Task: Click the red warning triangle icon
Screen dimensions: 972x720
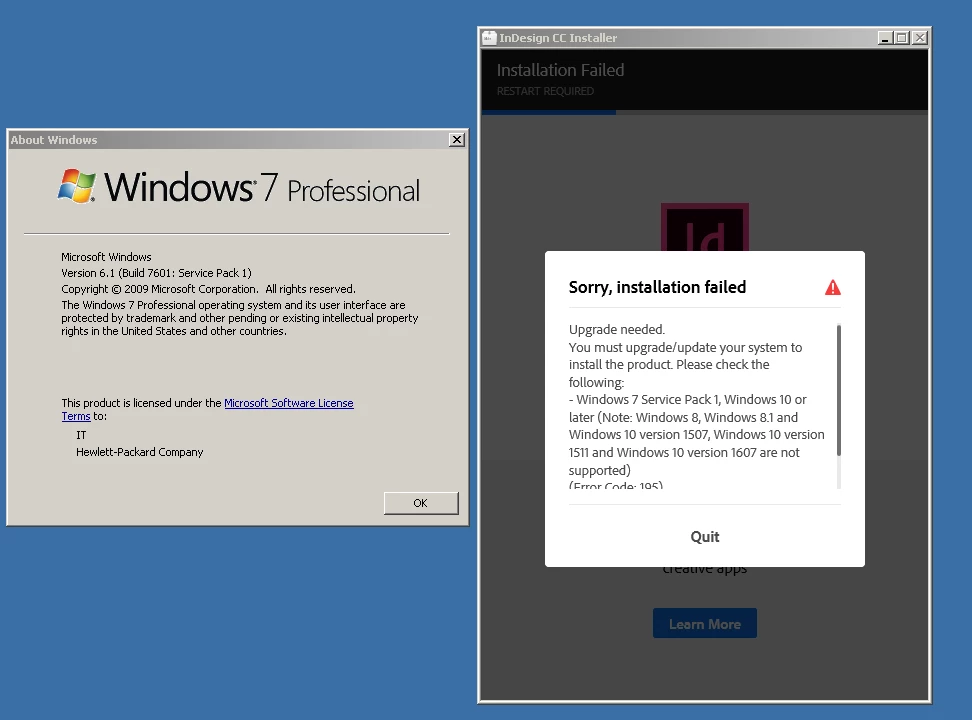Action: point(833,287)
